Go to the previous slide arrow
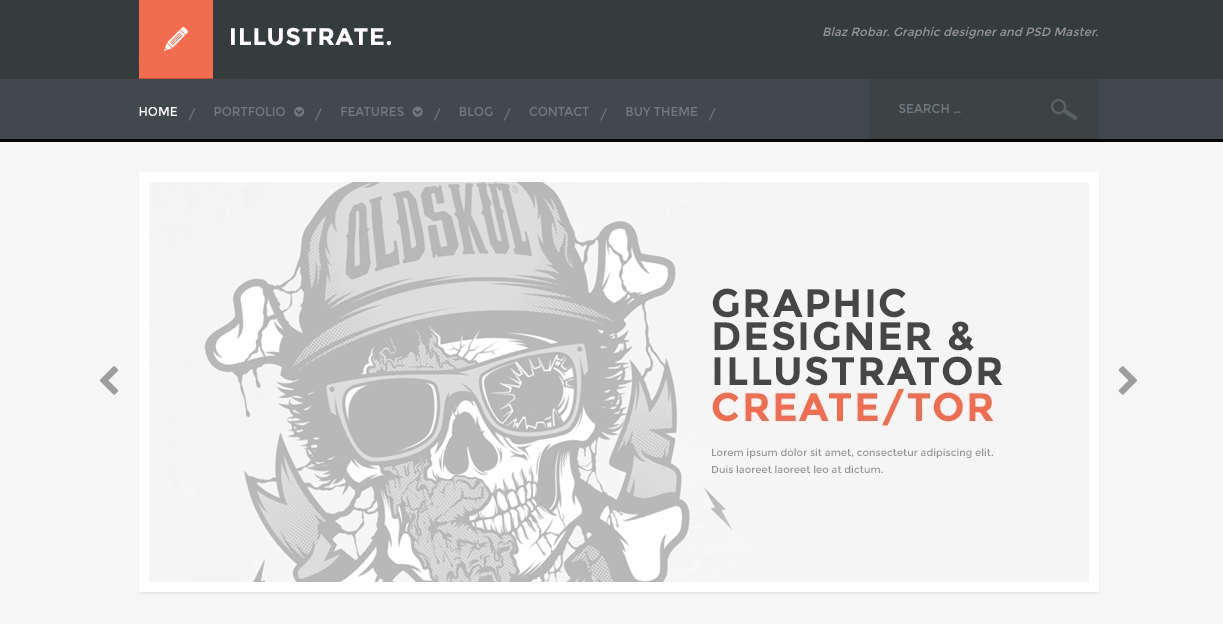The width and height of the screenshot is (1223, 624). click(x=110, y=380)
